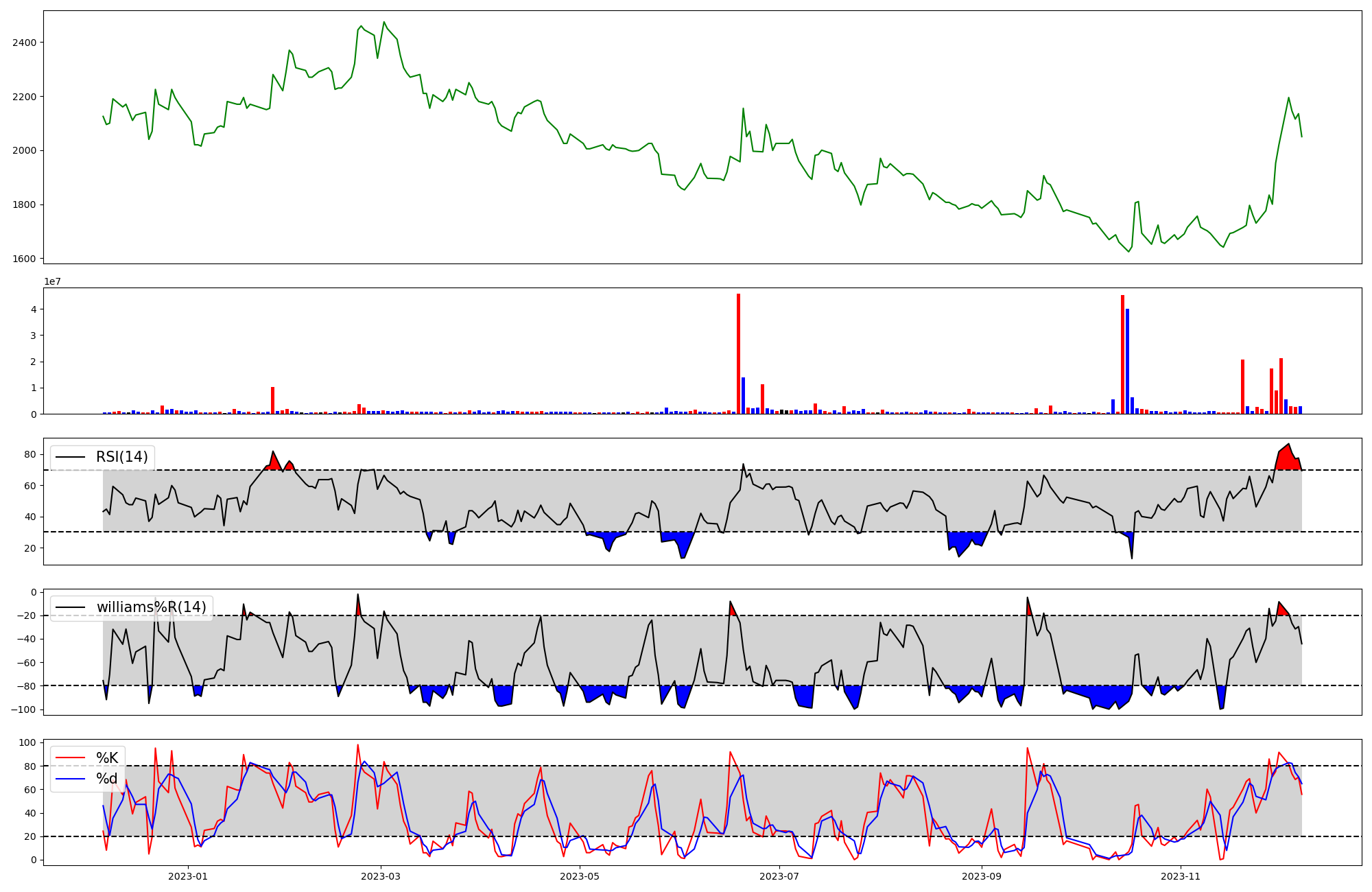Click the williams%R(14) legend label

[x=151, y=607]
